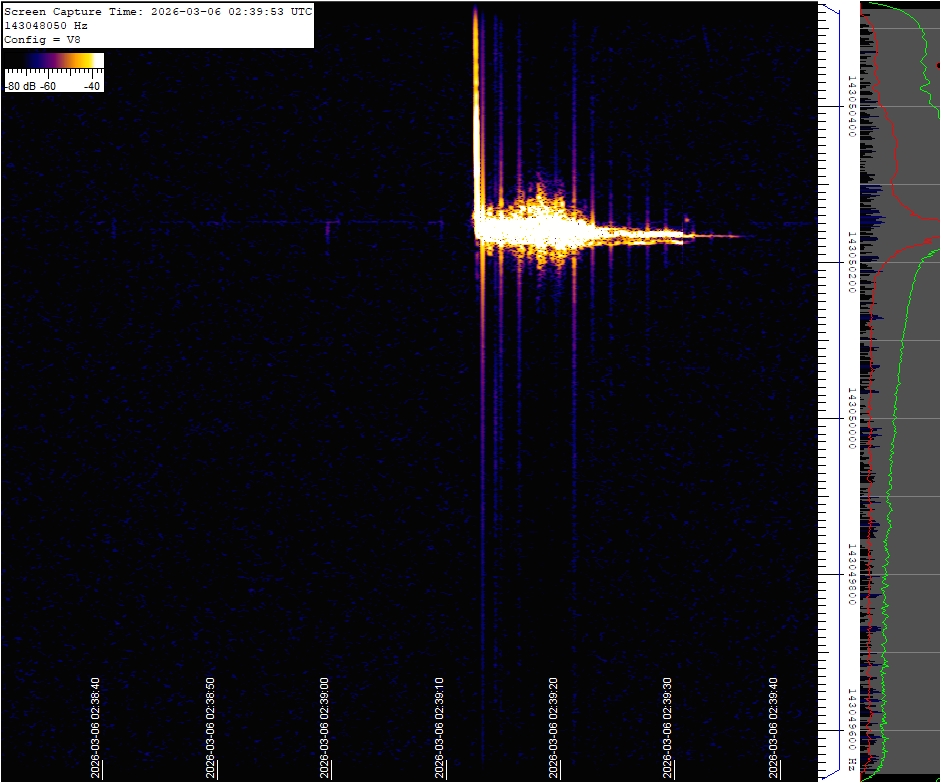
Task: Click the 143050400 frequency axis label
Action: pos(852,106)
